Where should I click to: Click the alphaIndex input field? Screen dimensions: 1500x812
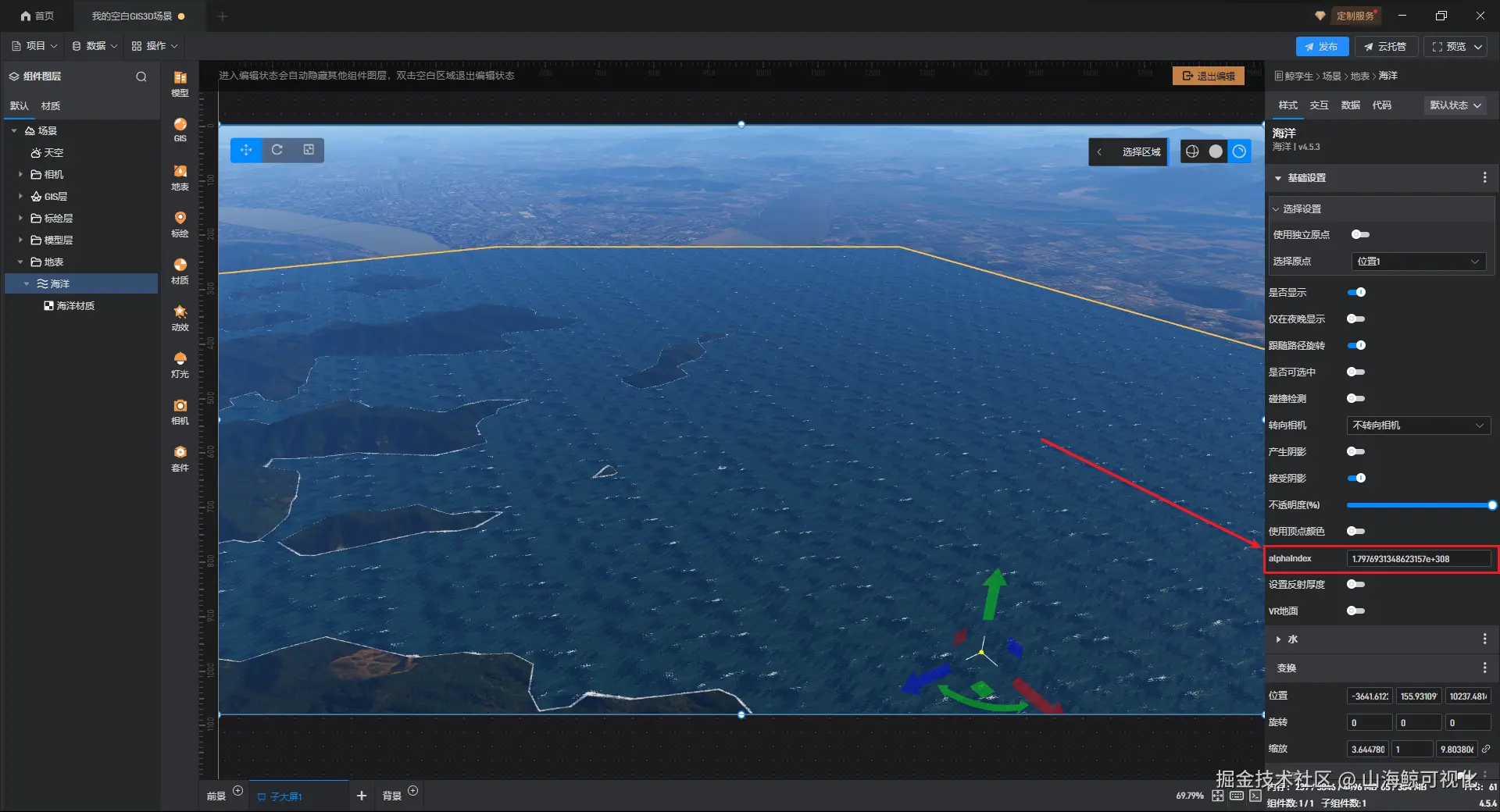click(1419, 559)
